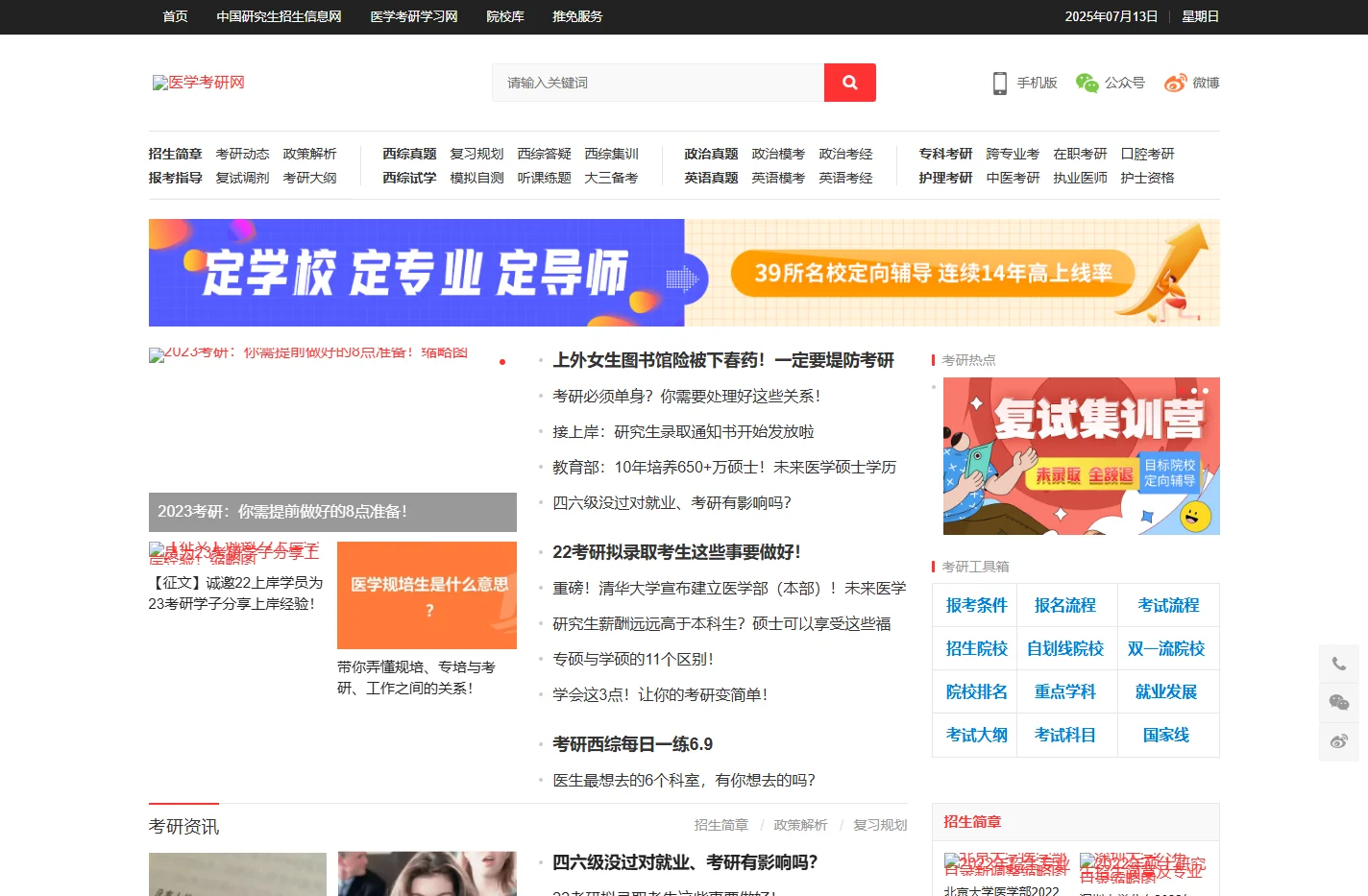Open orange 医学规培生是什么意思 card
This screenshot has width=1368, height=896.
(427, 595)
